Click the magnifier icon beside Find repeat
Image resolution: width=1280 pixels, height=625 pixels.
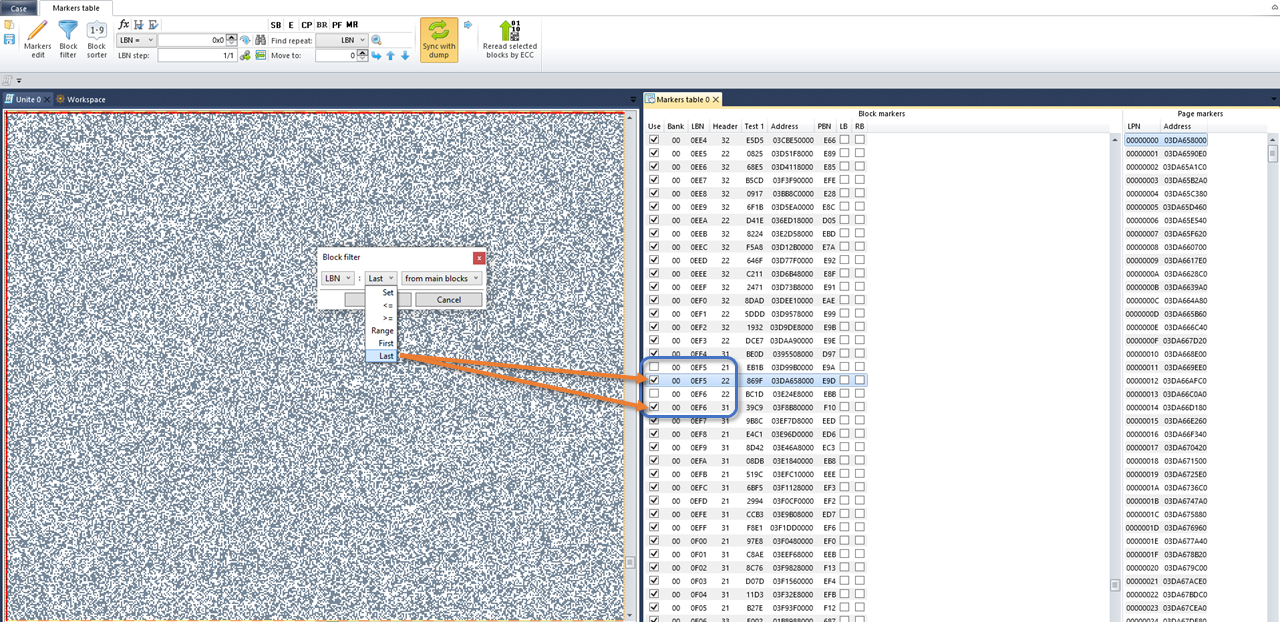(377, 40)
